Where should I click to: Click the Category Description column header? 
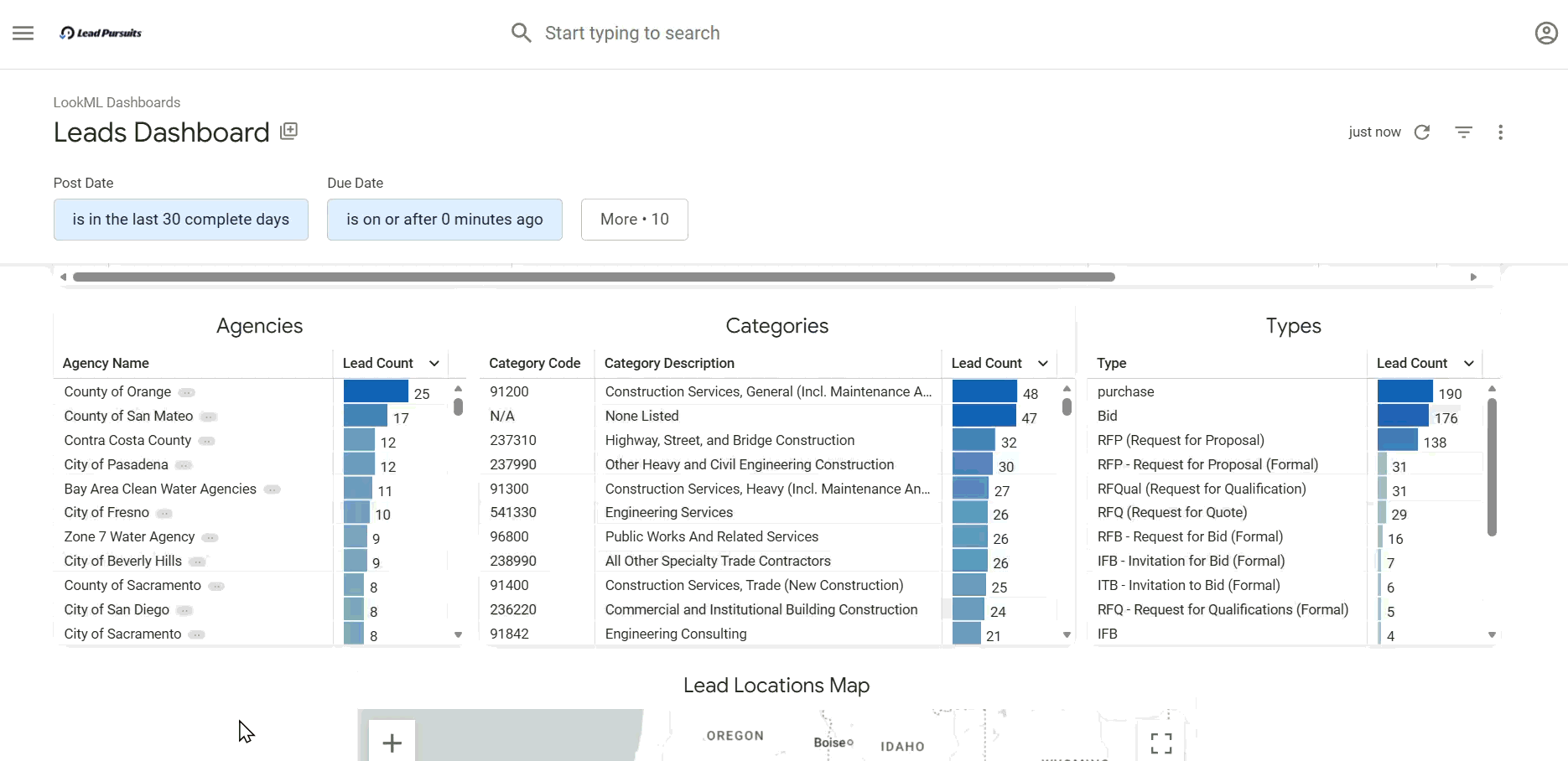(x=669, y=363)
